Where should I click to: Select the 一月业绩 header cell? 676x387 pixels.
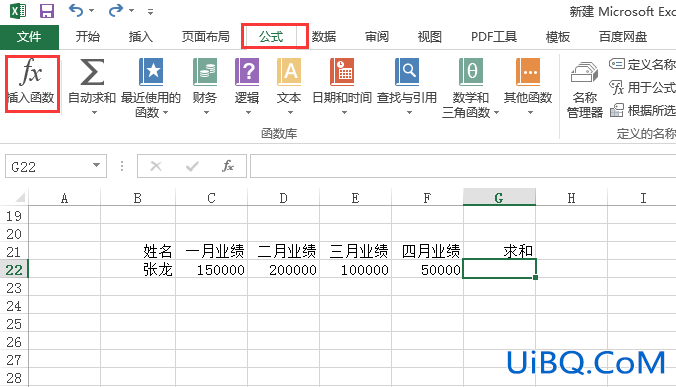coord(212,251)
